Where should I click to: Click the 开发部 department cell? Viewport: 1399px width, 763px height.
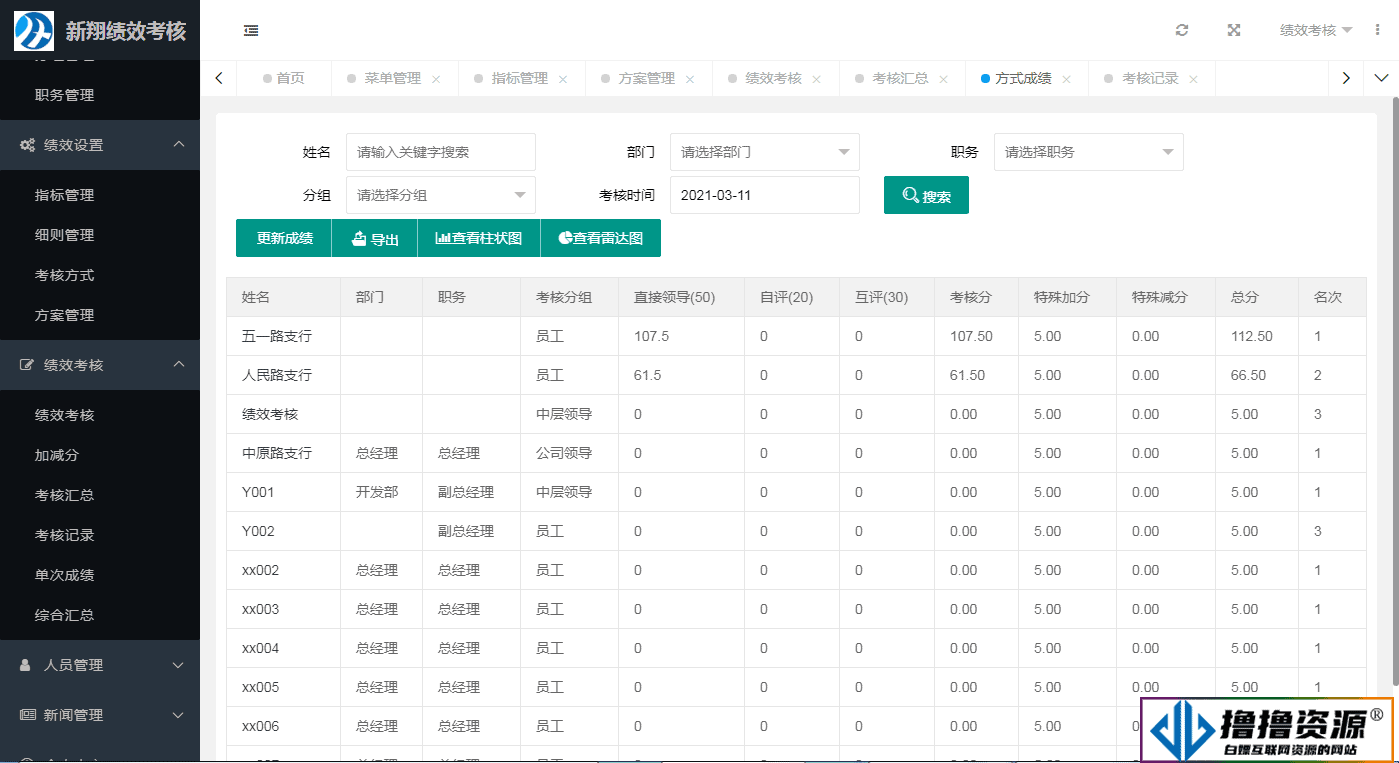[x=381, y=492]
